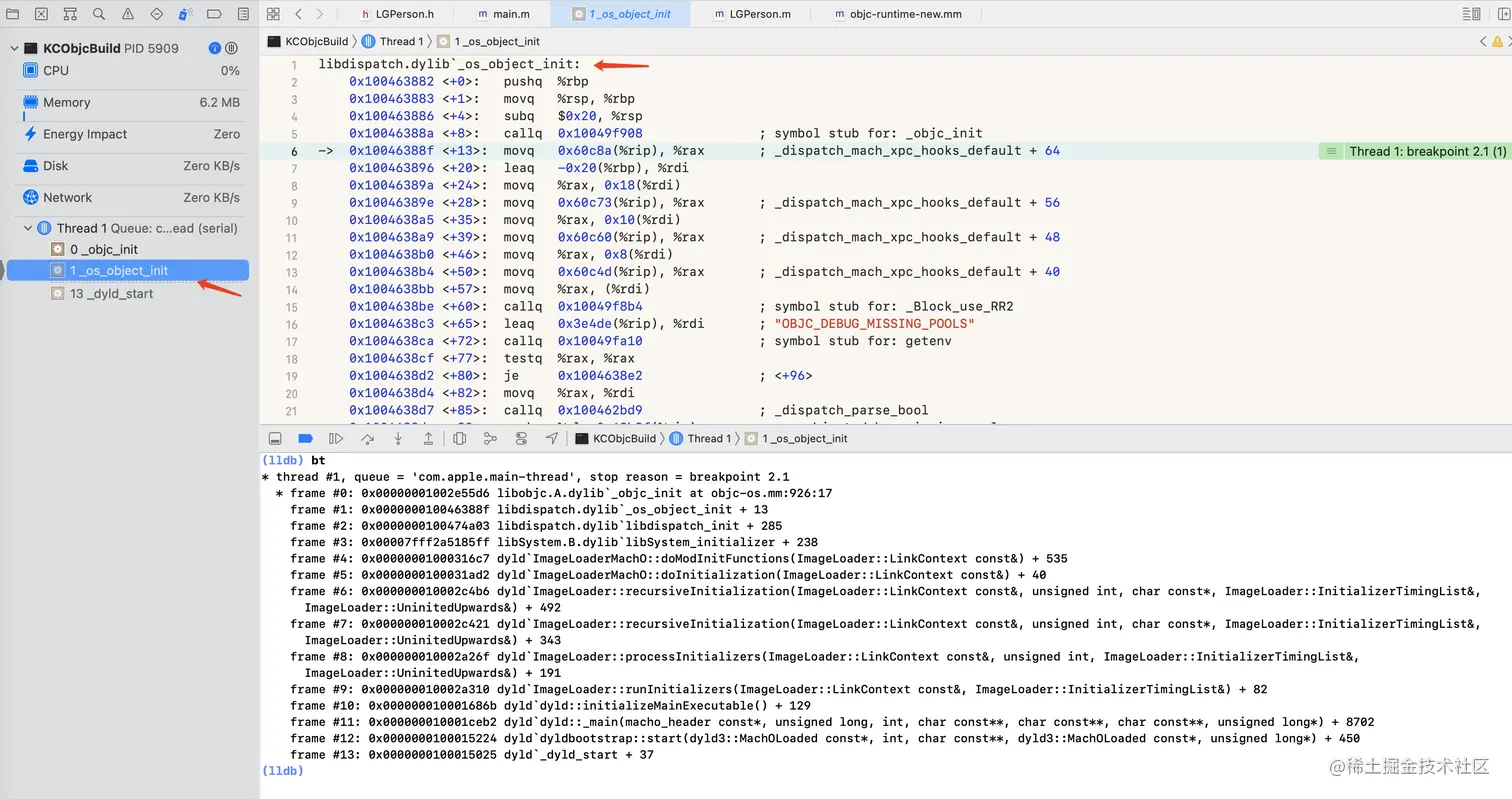Click frame #13 _dyld_start + 37 in the console
Screen dimensions: 1512x799
coord(472,755)
